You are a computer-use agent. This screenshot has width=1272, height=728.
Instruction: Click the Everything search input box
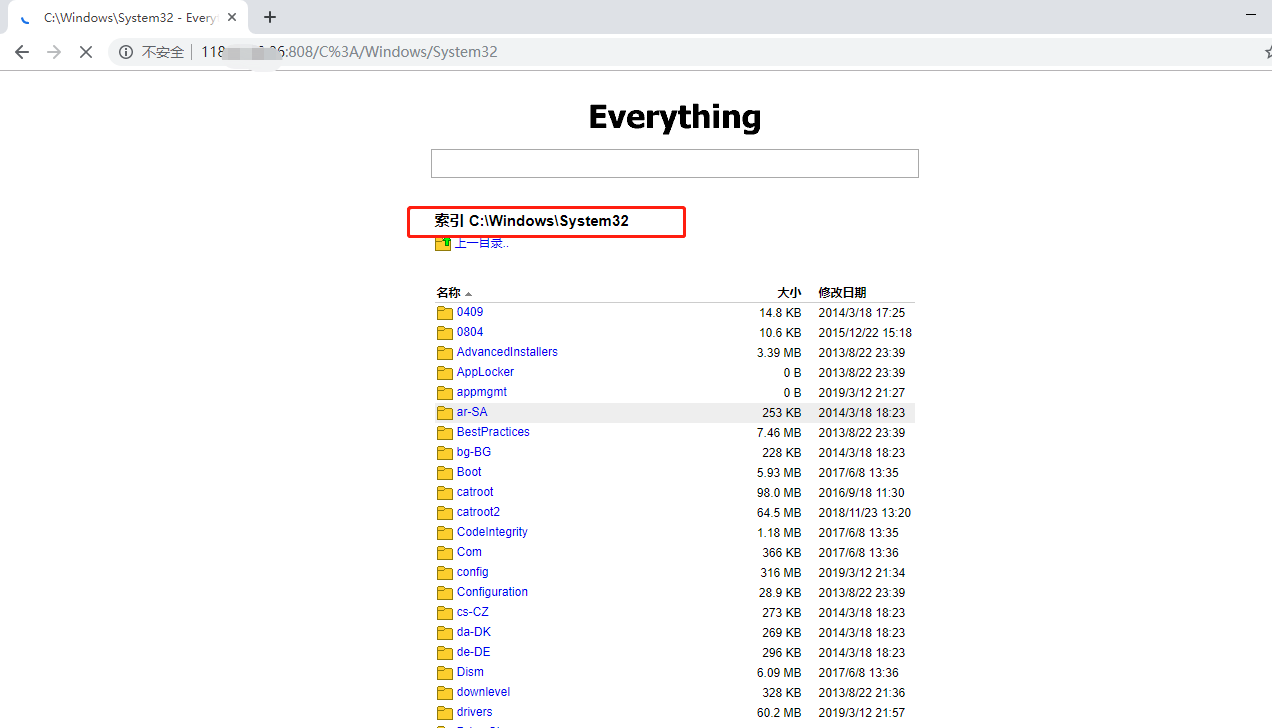(x=674, y=163)
